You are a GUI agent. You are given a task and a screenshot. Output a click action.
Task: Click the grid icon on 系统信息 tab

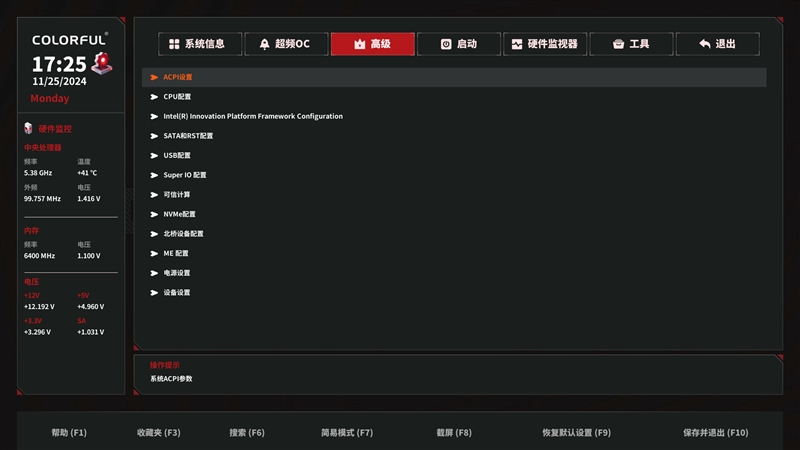point(174,44)
